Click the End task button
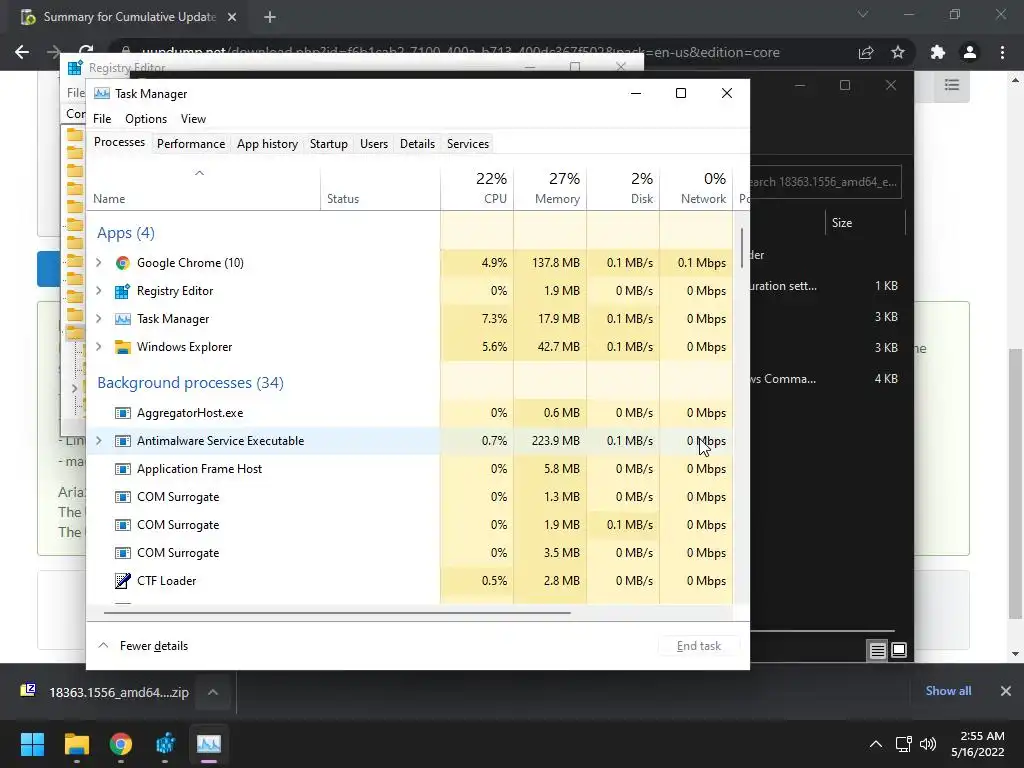 (699, 646)
